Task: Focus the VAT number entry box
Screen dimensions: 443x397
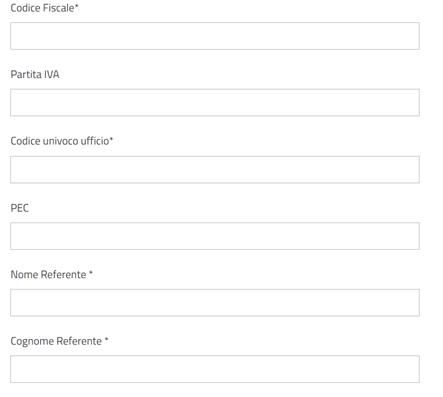Action: (x=215, y=103)
